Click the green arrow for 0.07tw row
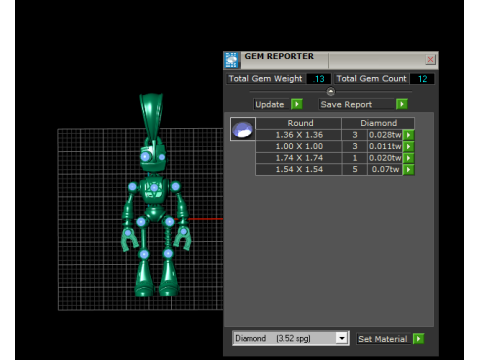Screen dimensions: 480x360 click(x=408, y=169)
